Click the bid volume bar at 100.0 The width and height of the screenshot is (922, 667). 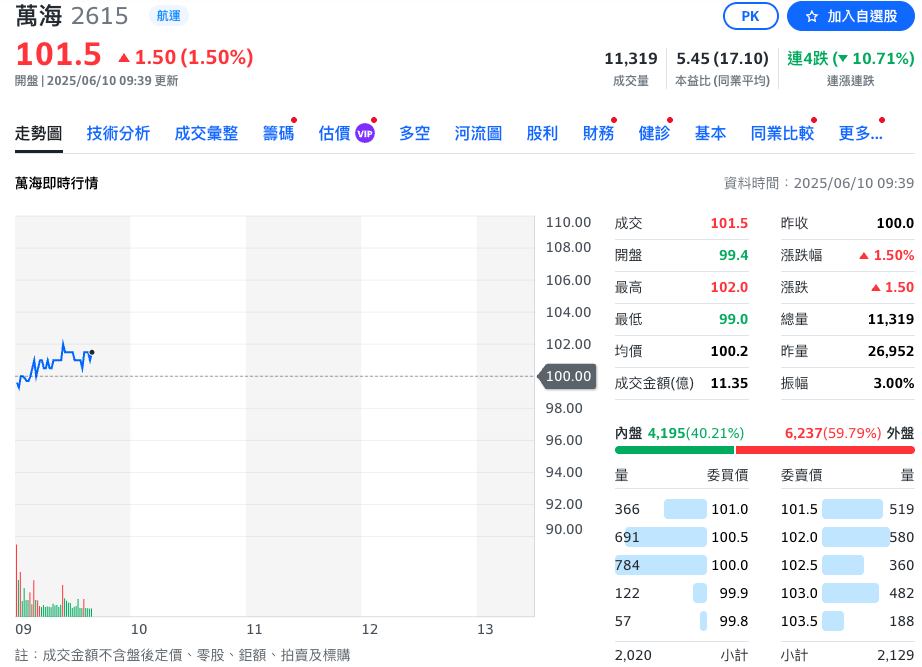(x=661, y=565)
